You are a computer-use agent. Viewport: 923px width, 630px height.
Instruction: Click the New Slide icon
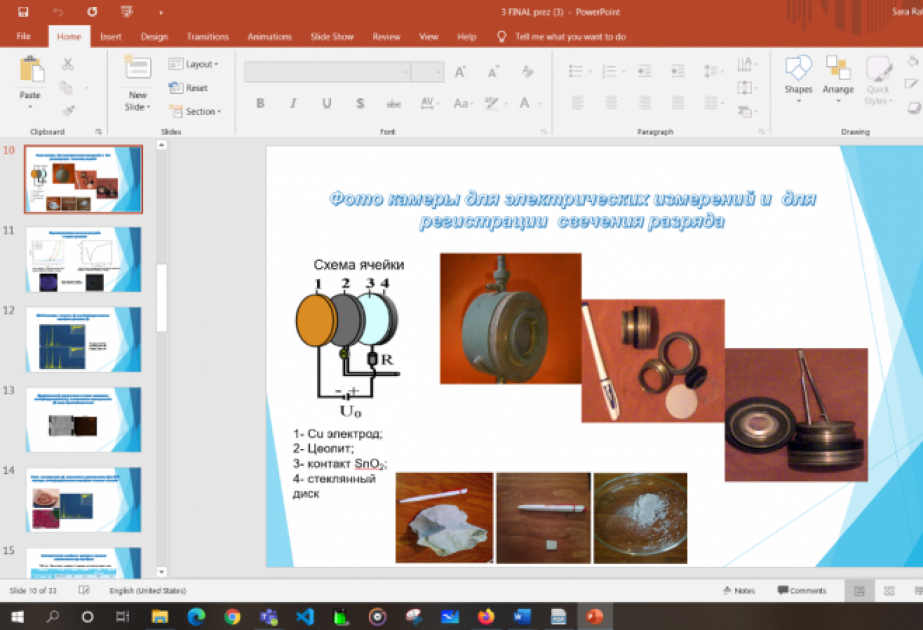[138, 67]
